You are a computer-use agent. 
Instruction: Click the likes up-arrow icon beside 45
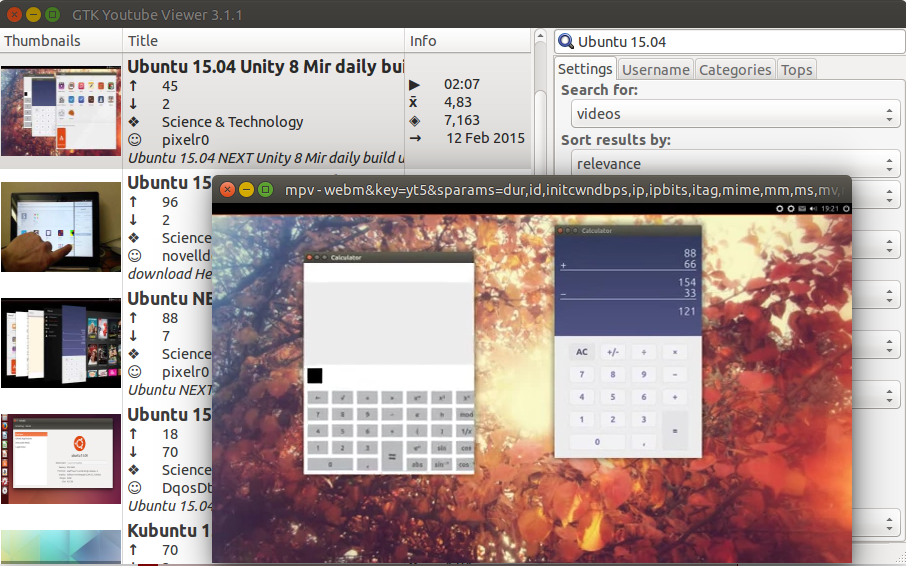(x=133, y=86)
